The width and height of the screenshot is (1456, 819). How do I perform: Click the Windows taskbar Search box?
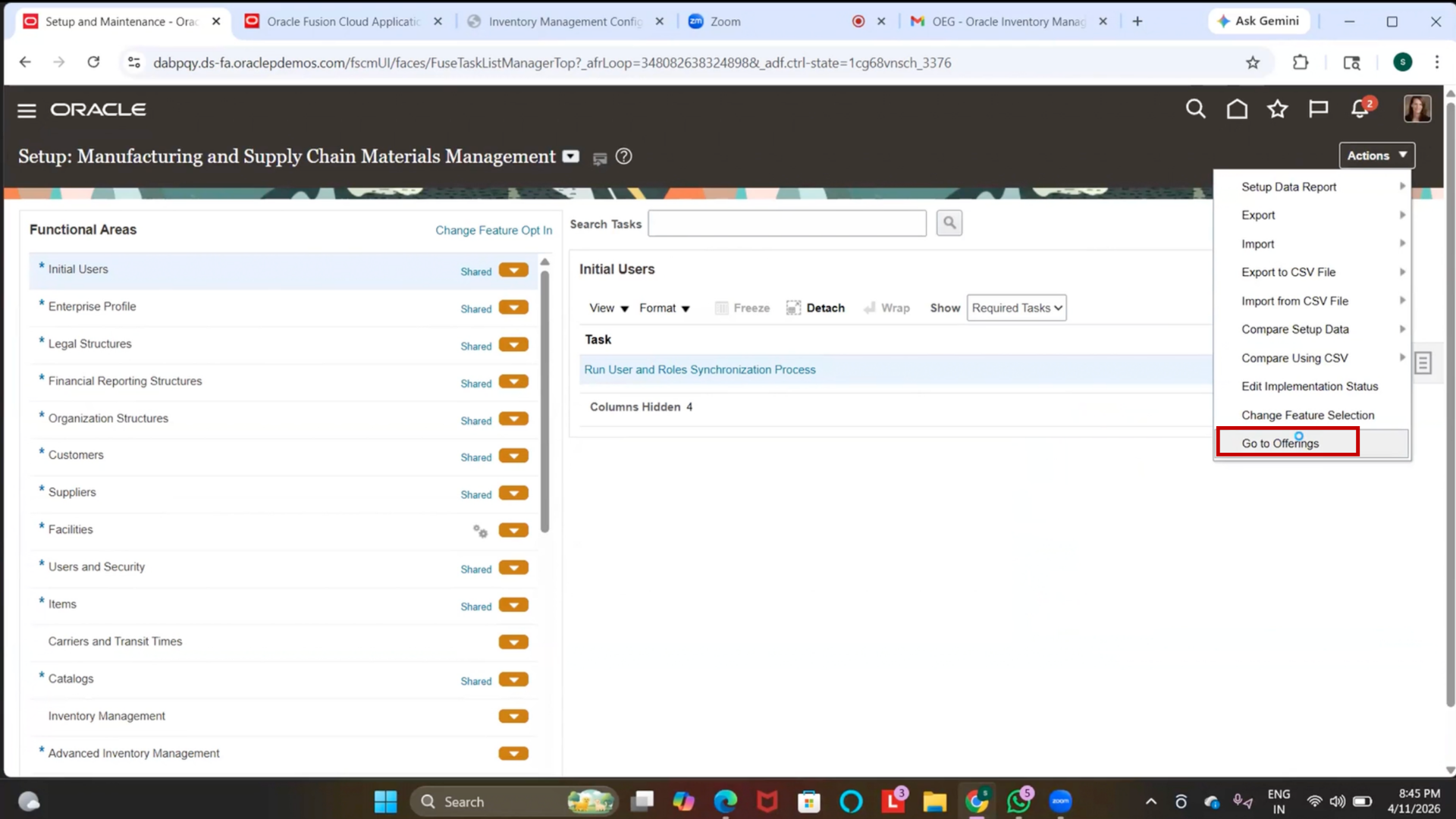[514, 802]
